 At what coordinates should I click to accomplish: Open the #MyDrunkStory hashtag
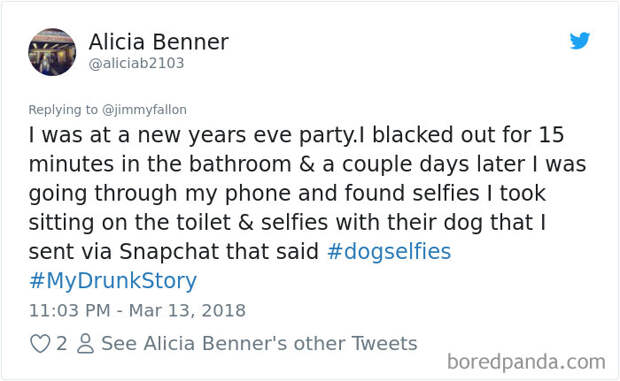(113, 281)
